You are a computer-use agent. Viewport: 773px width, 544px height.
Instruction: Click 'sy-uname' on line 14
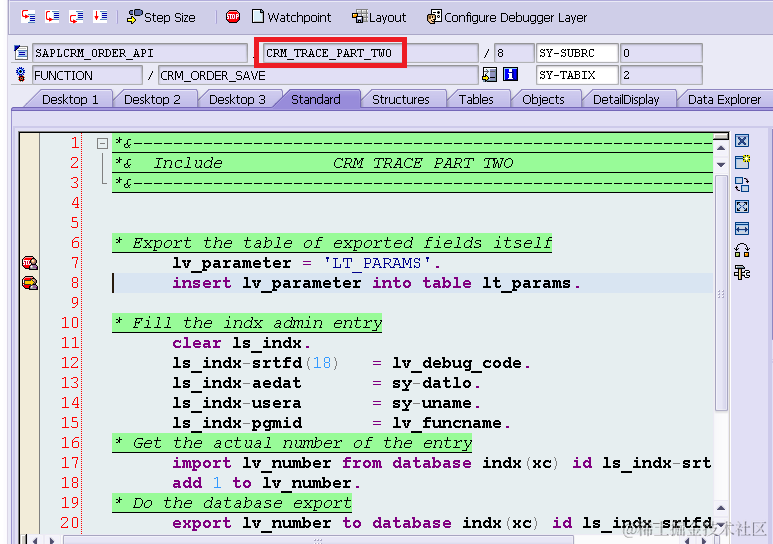pos(431,403)
